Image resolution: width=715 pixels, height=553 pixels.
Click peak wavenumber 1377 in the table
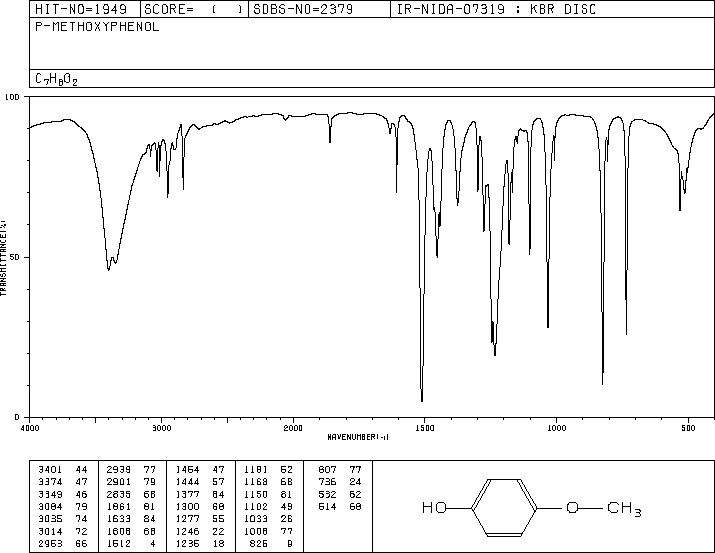coord(187,494)
